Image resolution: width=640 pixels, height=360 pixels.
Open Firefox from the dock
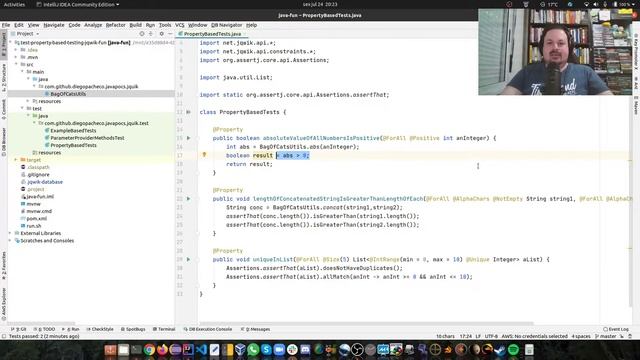click(x=162, y=349)
